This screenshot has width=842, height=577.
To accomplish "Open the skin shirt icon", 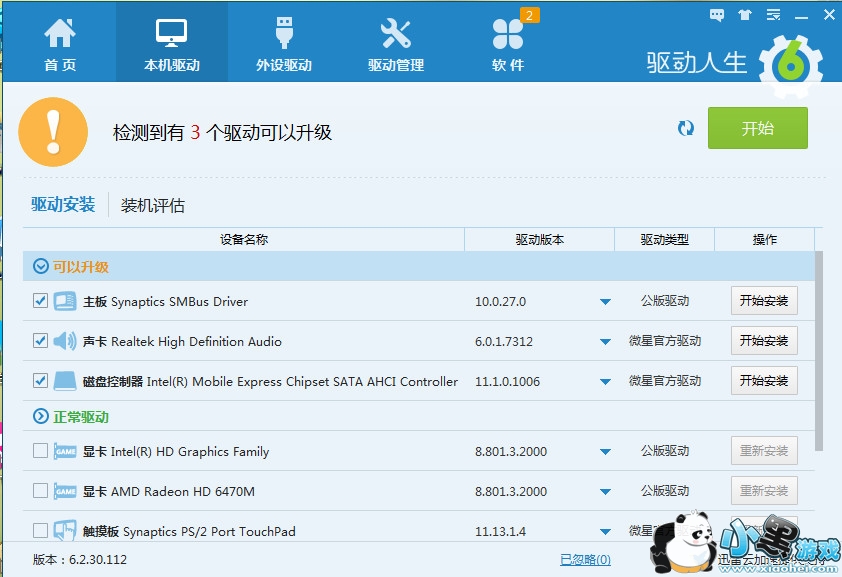I will pyautogui.click(x=743, y=15).
